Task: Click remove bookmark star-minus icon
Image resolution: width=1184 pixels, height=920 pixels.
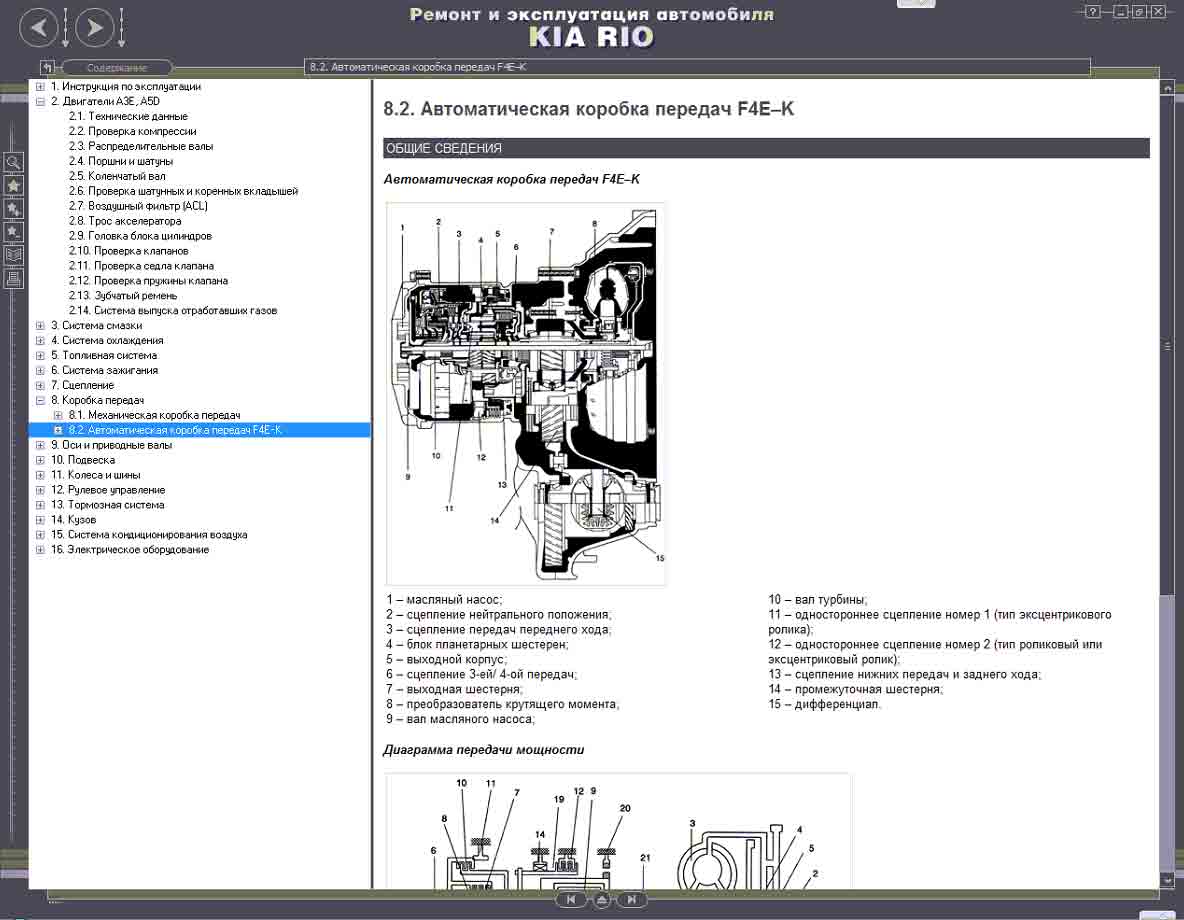Action: coord(14,233)
